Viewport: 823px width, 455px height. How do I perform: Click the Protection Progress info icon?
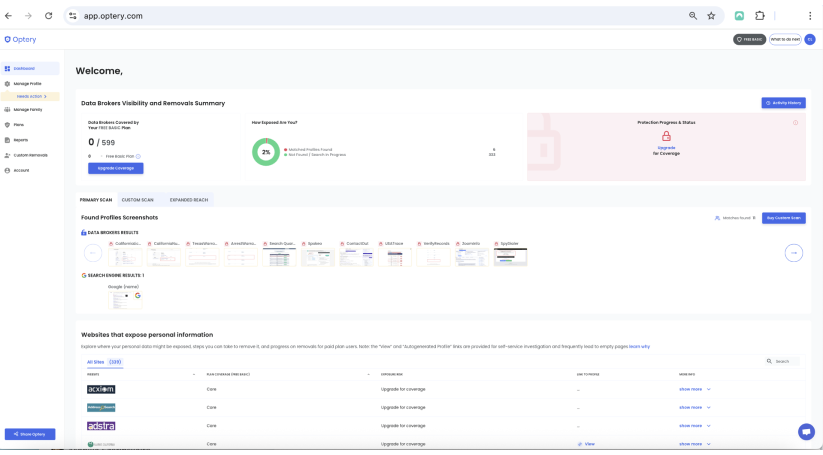tap(795, 123)
